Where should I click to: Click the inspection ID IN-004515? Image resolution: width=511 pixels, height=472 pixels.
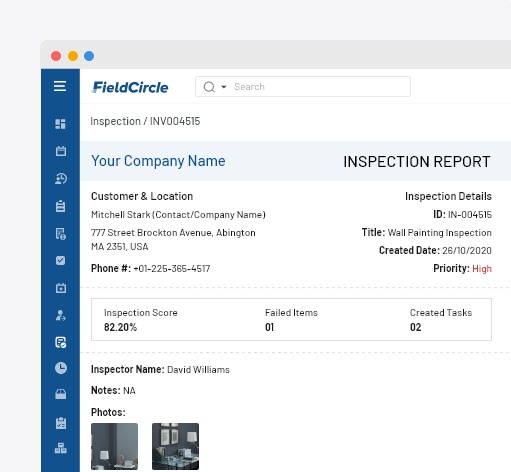470,215
